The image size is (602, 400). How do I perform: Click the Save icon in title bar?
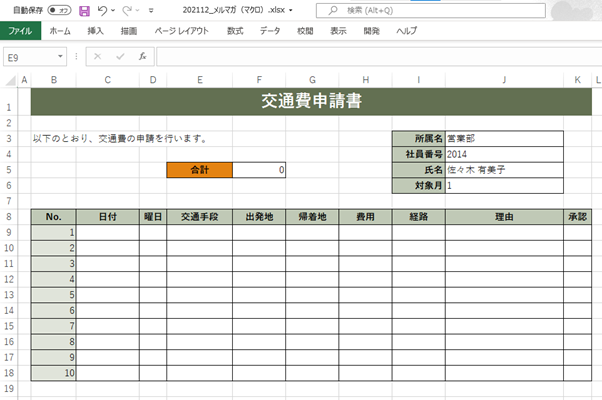(84, 10)
